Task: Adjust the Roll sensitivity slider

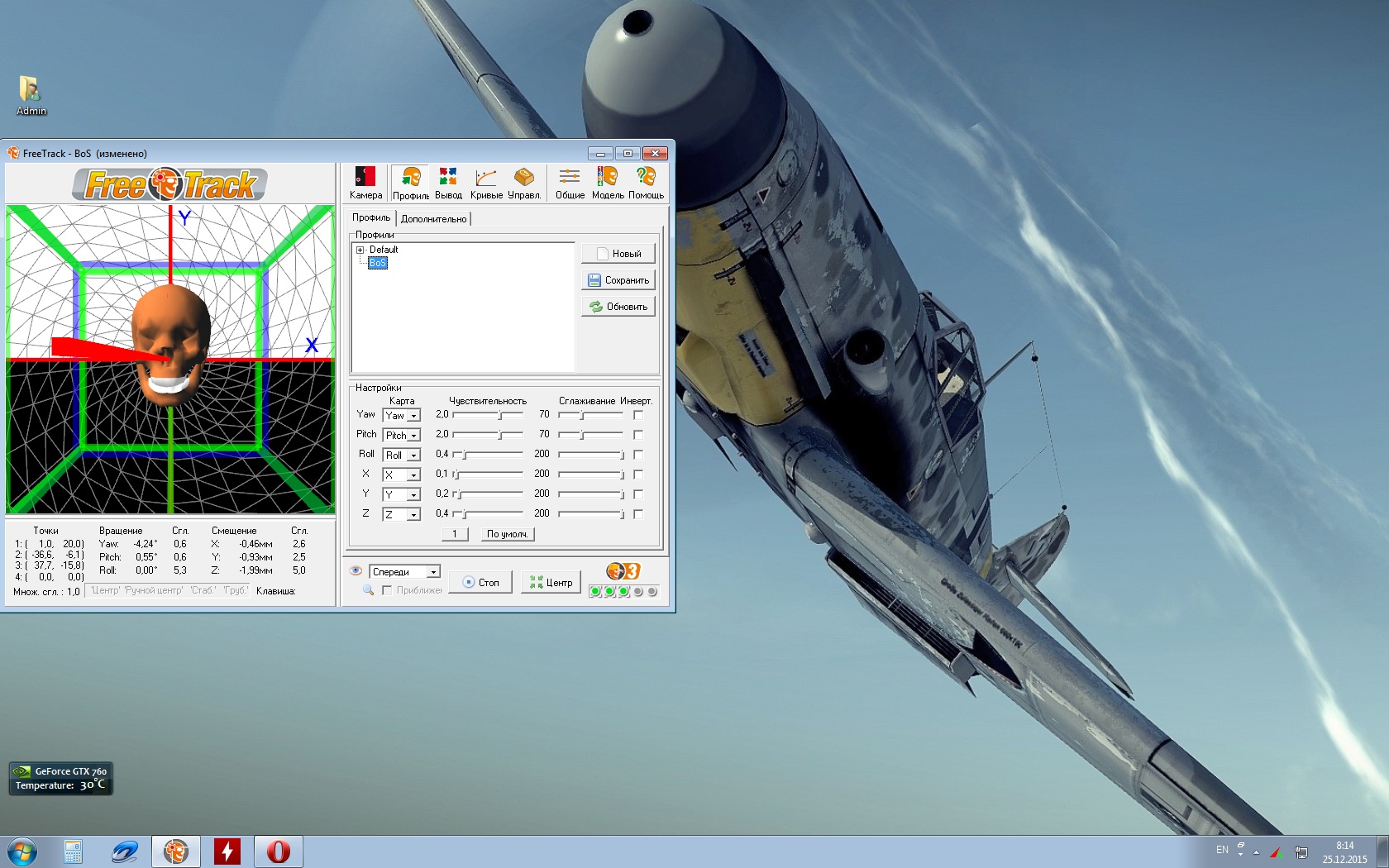Action: point(488,455)
